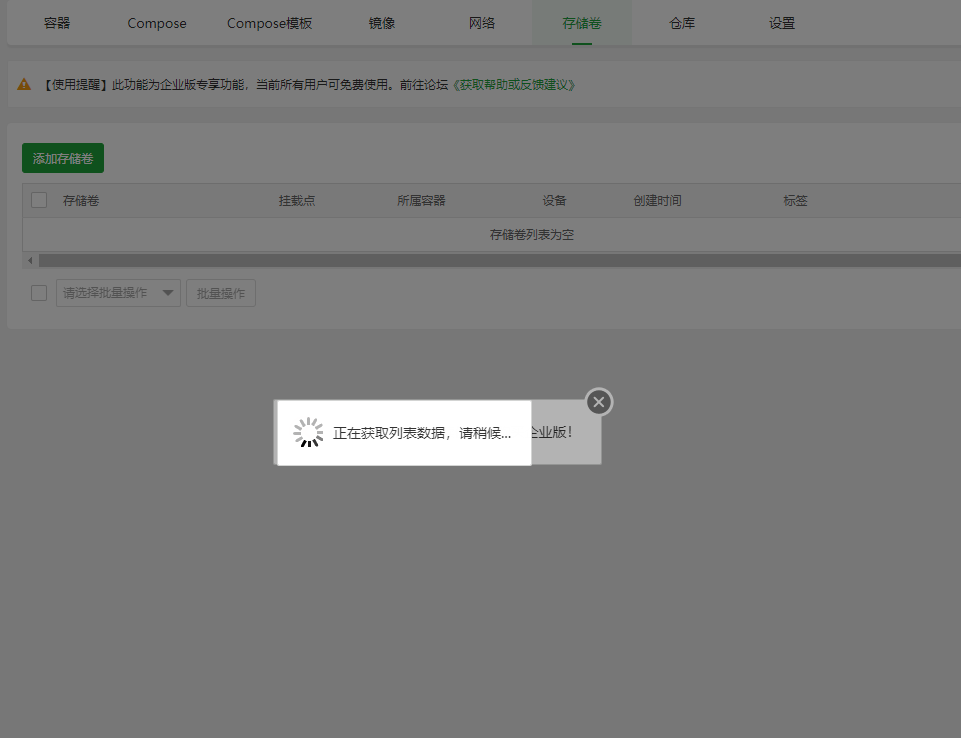Go to the 镜像 tab
Screen dimensions: 961x738
click(x=381, y=22)
